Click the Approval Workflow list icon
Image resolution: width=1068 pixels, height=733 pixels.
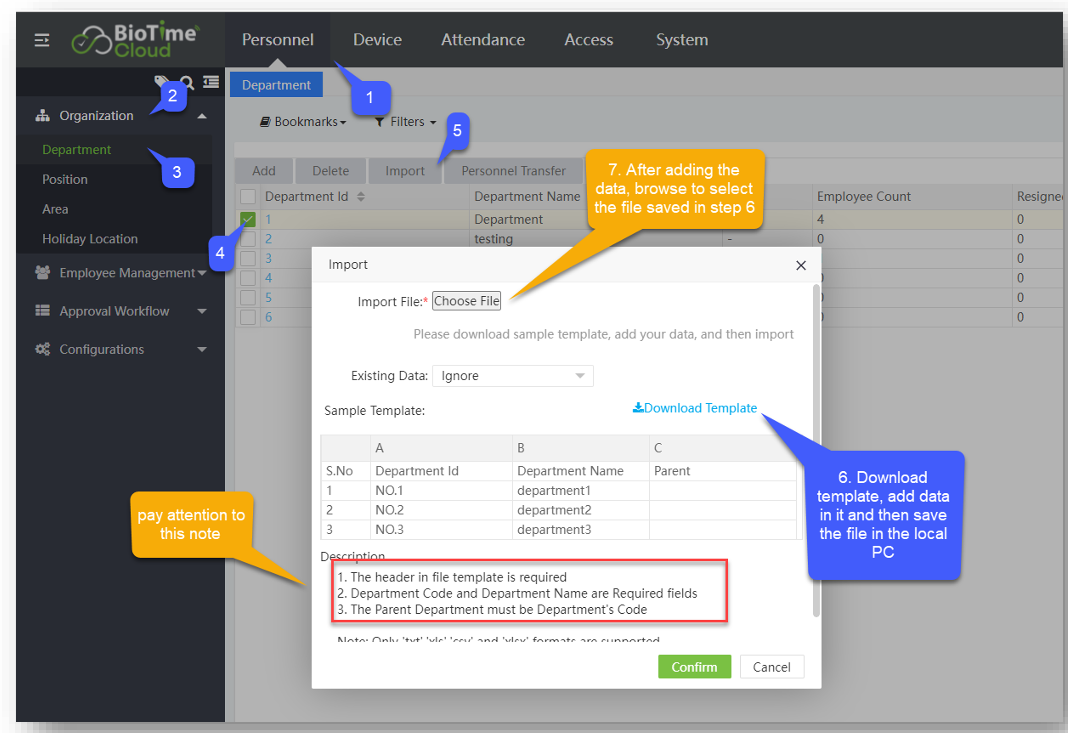[43, 311]
